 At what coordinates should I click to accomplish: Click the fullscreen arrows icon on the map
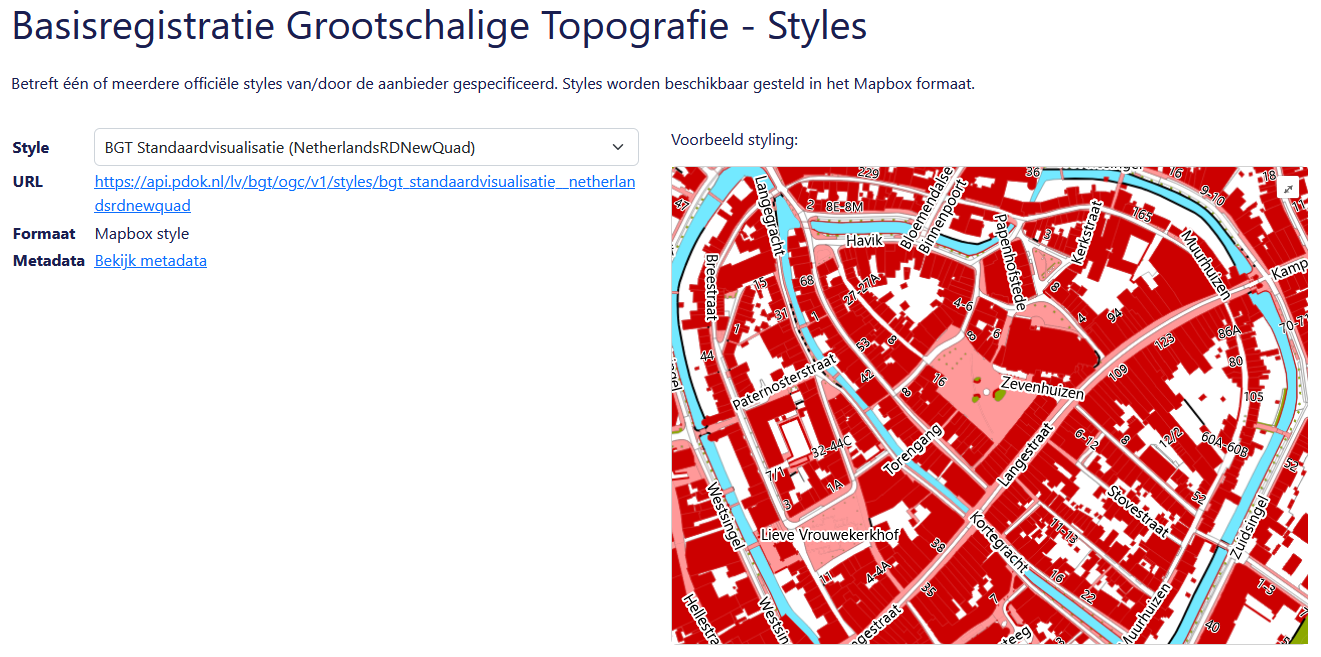(x=1289, y=187)
